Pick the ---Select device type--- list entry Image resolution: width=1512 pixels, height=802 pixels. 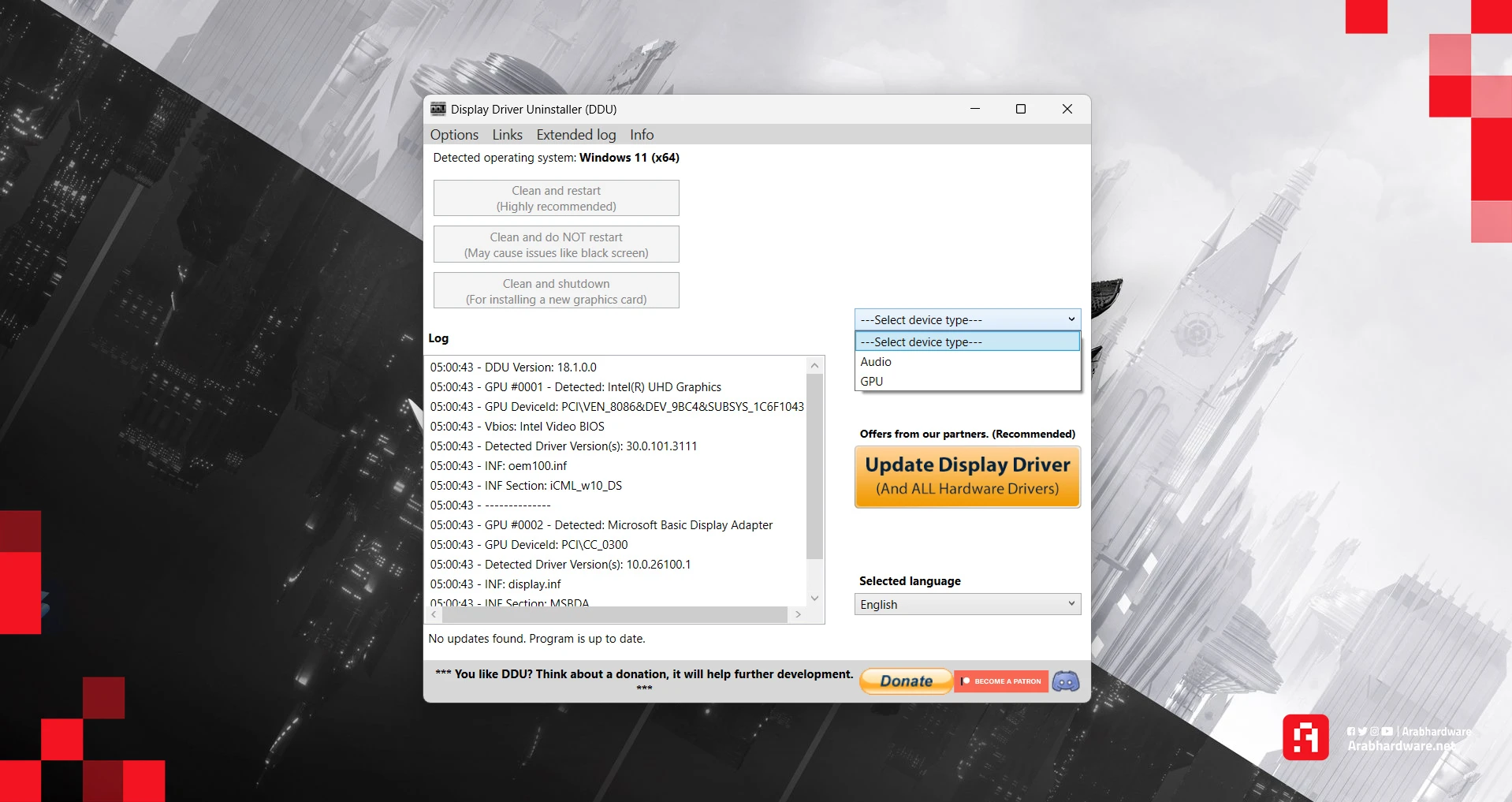point(967,341)
